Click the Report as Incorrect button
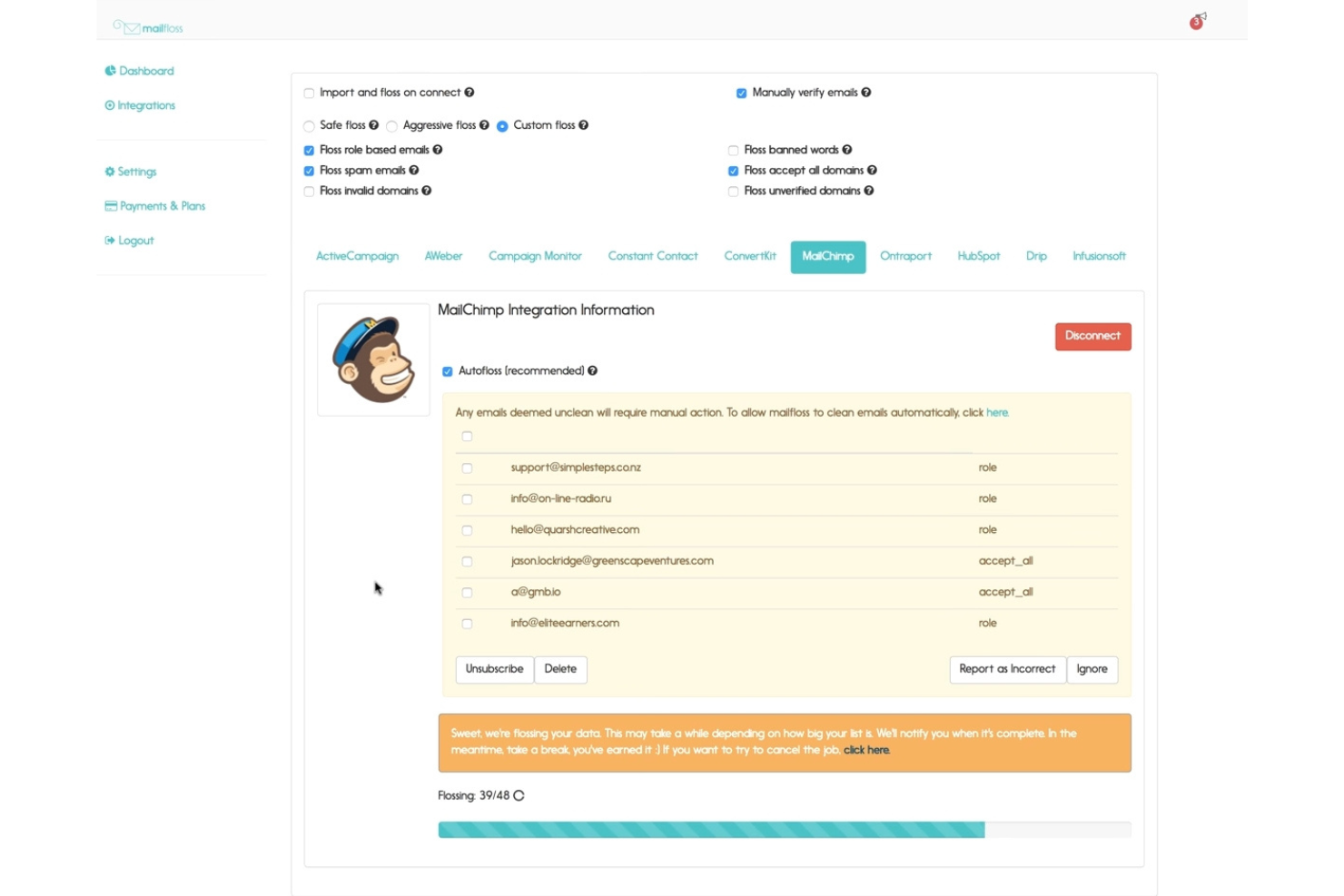 pyautogui.click(x=1007, y=670)
